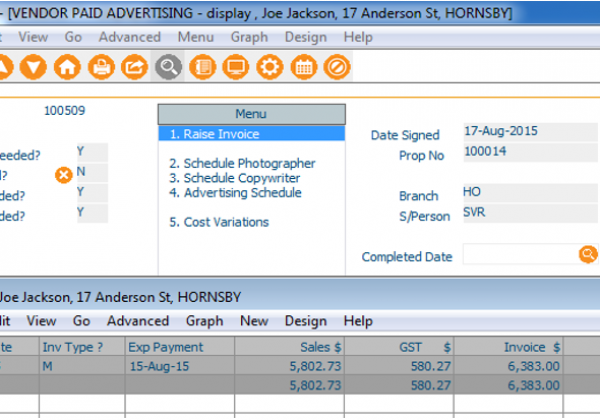Select 4. Advertising Schedule option
The image size is (600, 420).
point(235,193)
